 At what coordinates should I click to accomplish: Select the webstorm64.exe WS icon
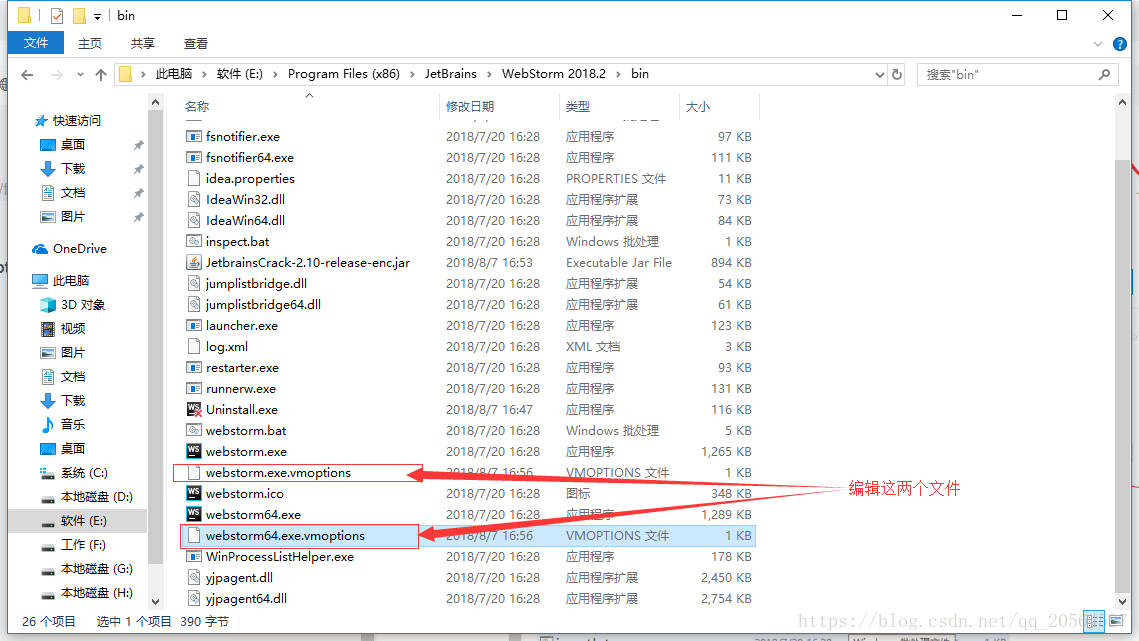coord(193,515)
